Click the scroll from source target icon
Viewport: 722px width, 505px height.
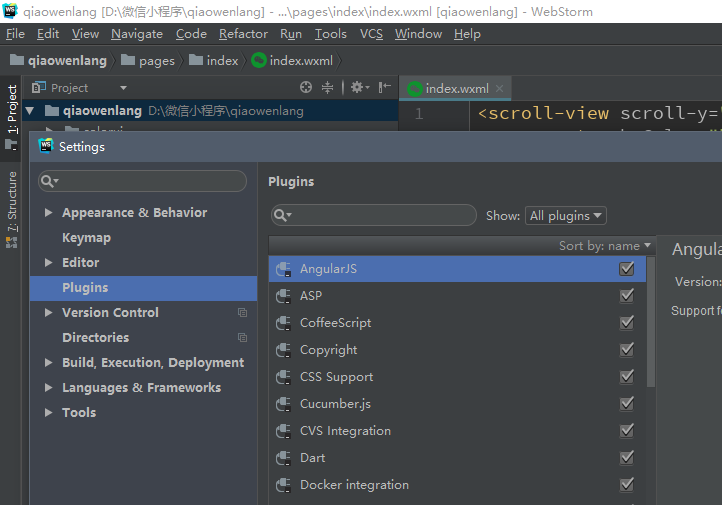306,87
